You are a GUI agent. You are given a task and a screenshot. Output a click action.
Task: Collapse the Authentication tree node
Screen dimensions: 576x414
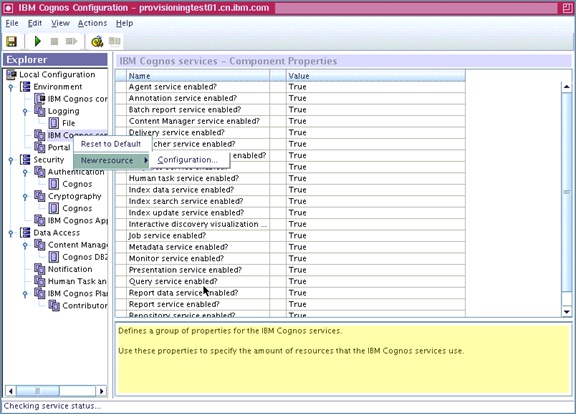25,172
